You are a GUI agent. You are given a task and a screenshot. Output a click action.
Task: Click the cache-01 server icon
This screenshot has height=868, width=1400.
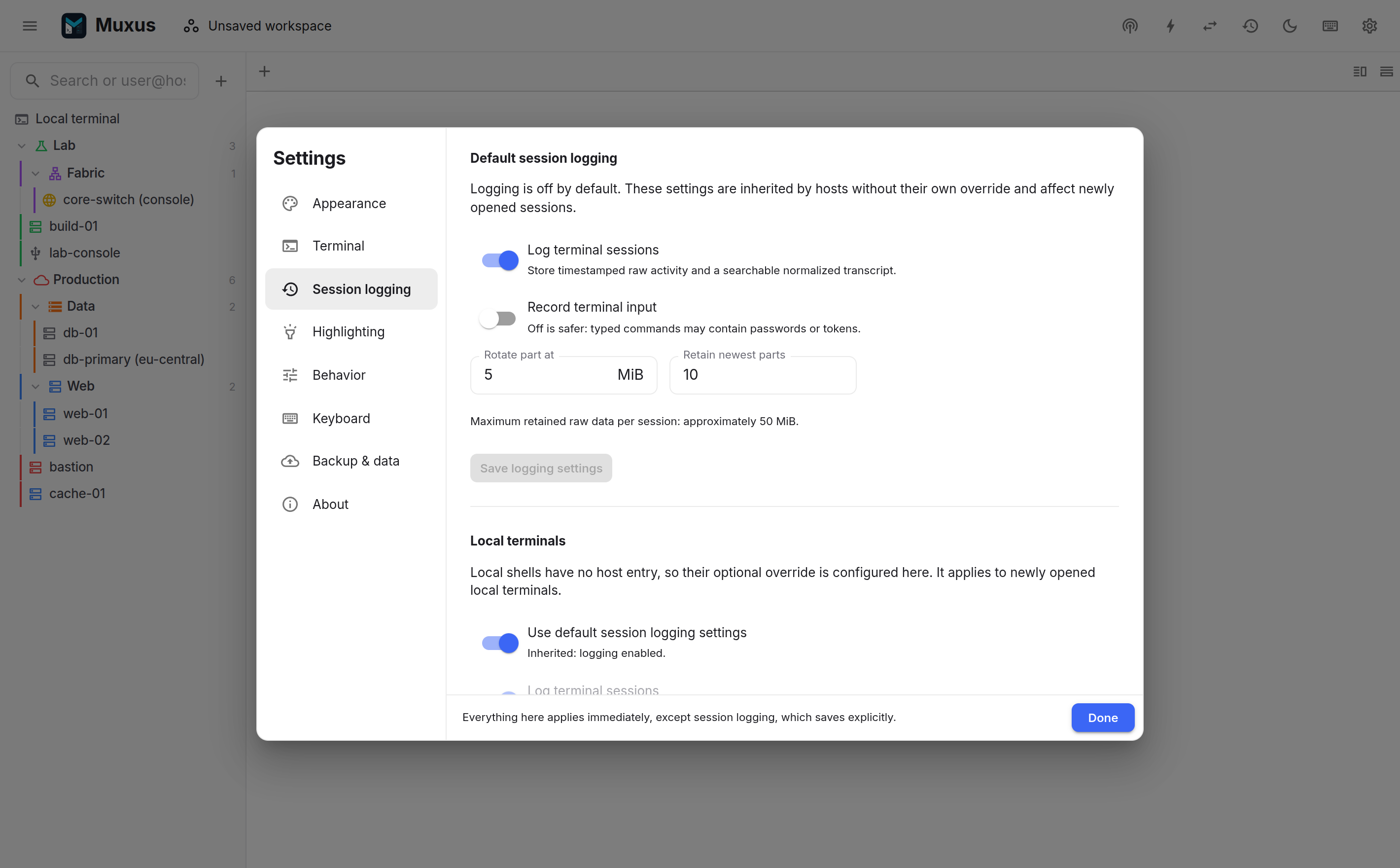pyautogui.click(x=35, y=494)
